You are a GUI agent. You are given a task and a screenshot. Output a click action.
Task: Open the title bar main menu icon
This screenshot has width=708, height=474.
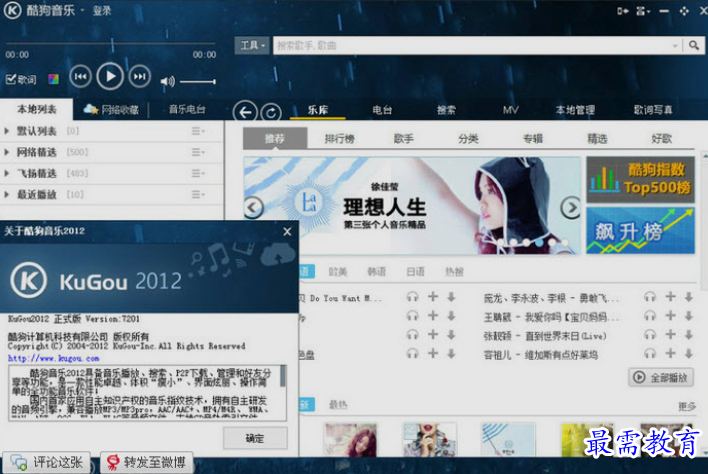(x=643, y=11)
